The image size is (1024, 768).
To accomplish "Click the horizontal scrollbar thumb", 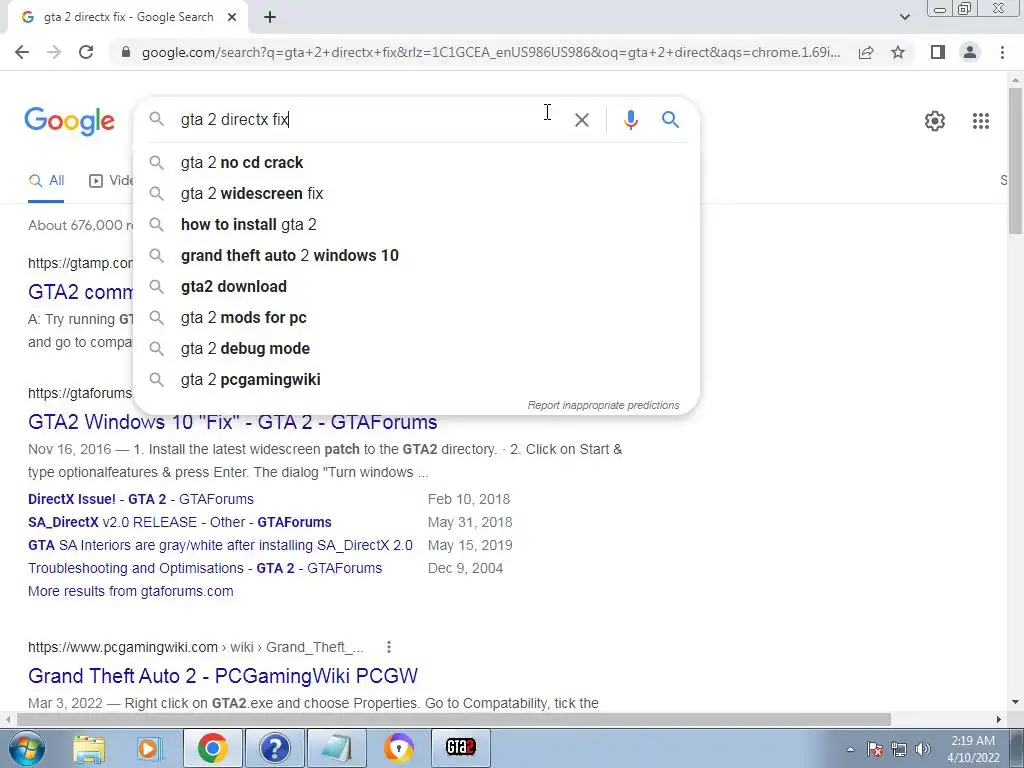I will 453,719.
